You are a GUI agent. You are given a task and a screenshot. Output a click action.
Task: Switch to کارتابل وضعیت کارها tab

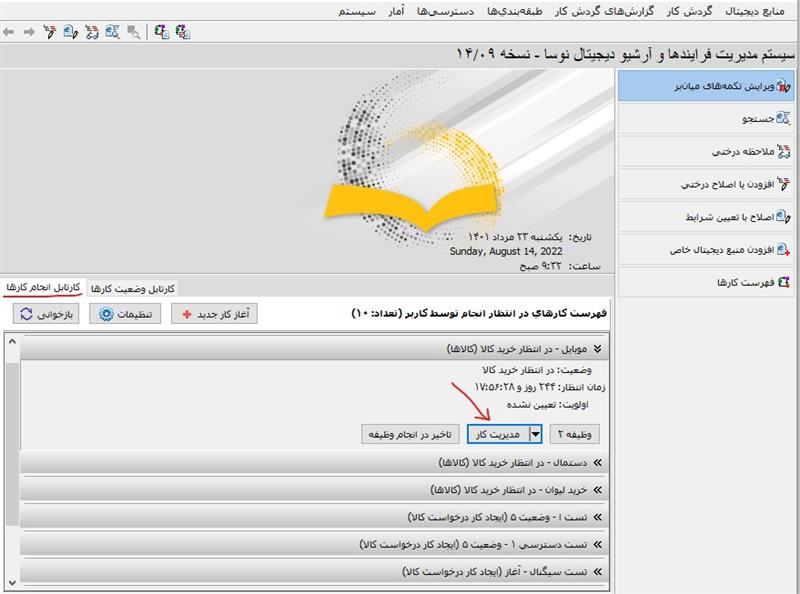[133, 288]
